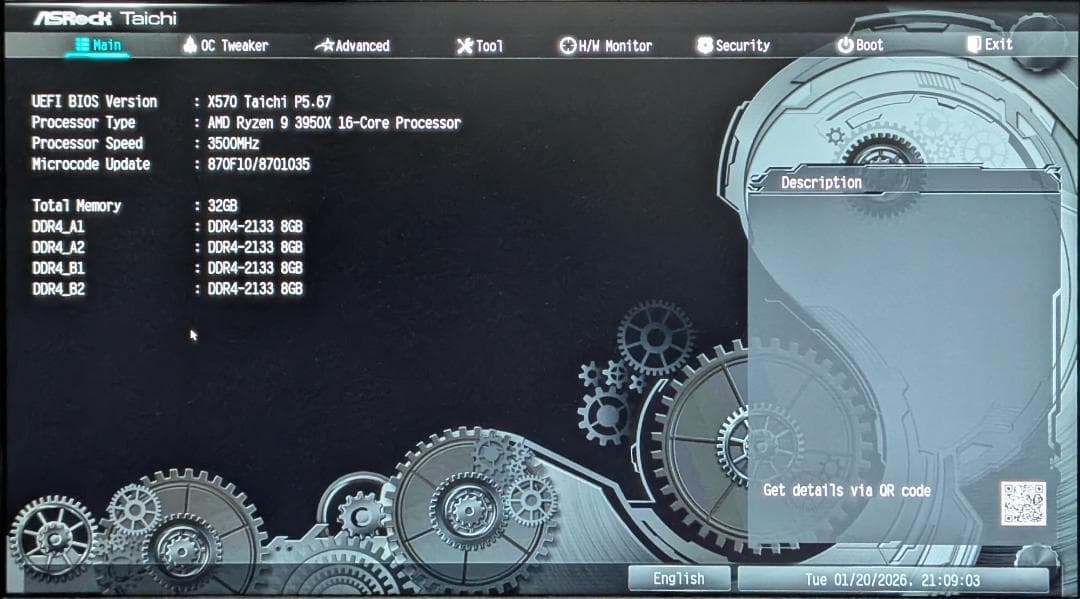This screenshot has height=599, width=1080.
Task: Click the X570 Taichi P5.67 value
Action: pos(269,102)
